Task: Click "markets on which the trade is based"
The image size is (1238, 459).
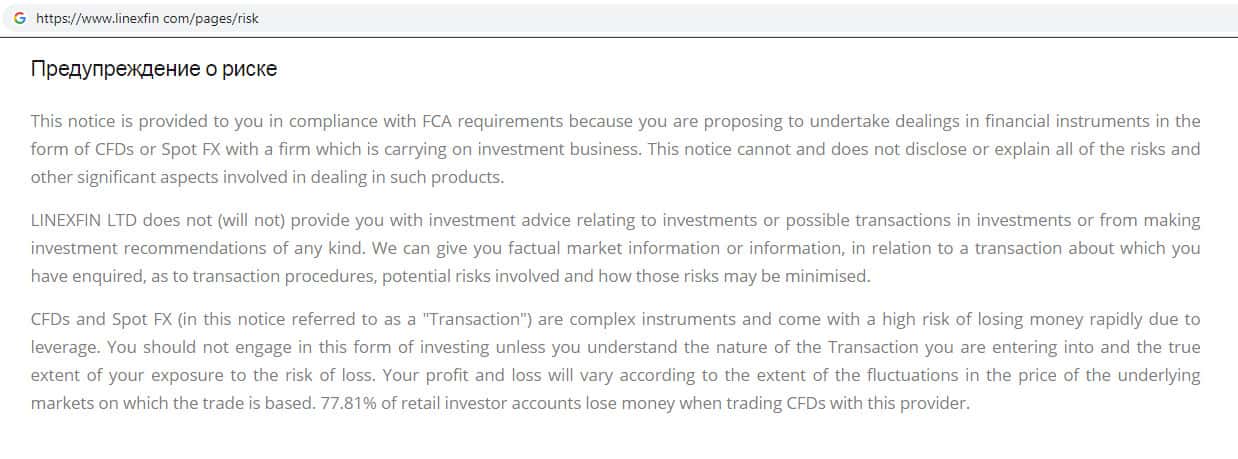Action: click(x=170, y=404)
